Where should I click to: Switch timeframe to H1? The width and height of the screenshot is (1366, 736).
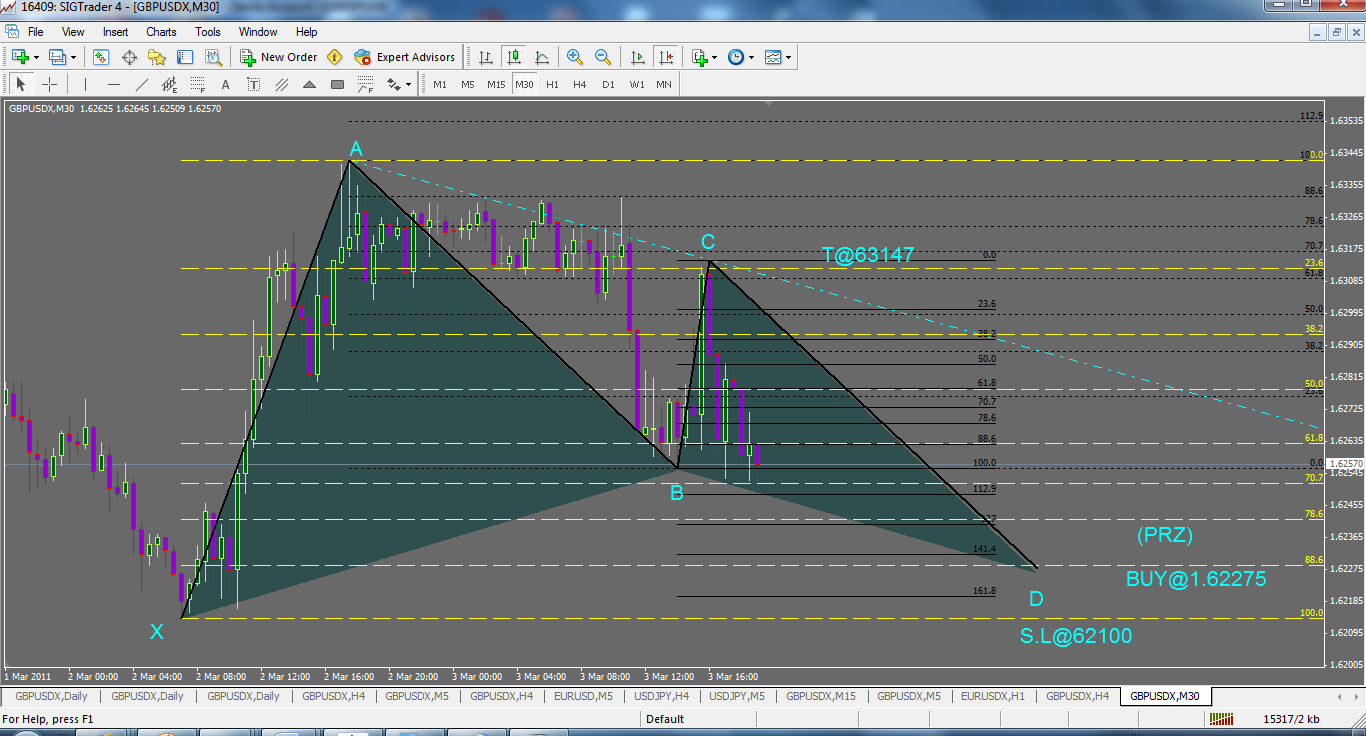(552, 84)
